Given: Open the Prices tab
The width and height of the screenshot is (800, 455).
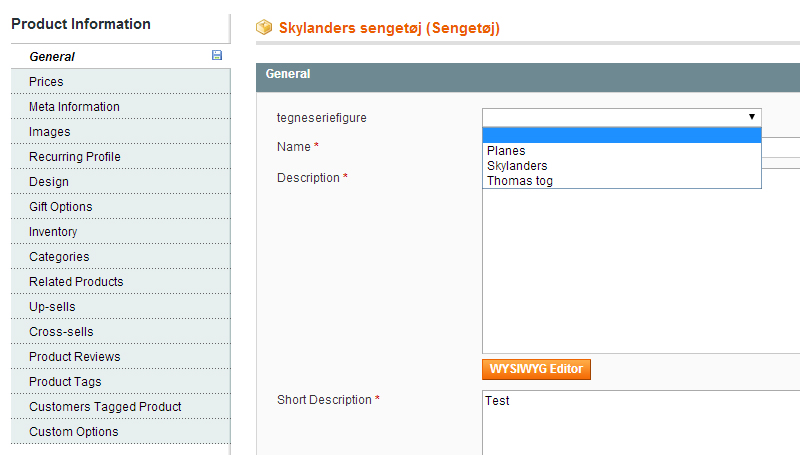Looking at the screenshot, I should (121, 82).
